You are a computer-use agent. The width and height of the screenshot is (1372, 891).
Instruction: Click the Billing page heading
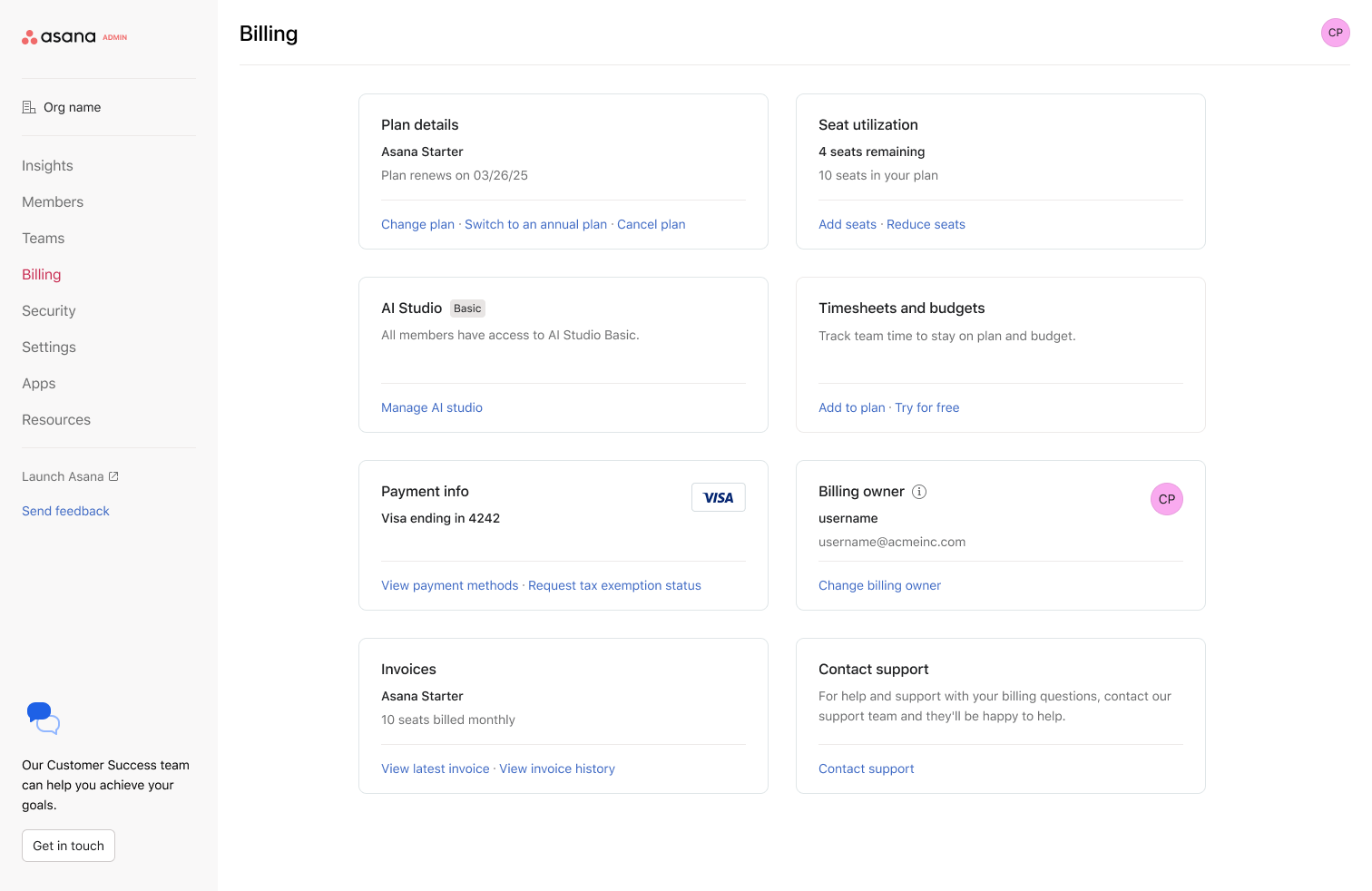[269, 34]
